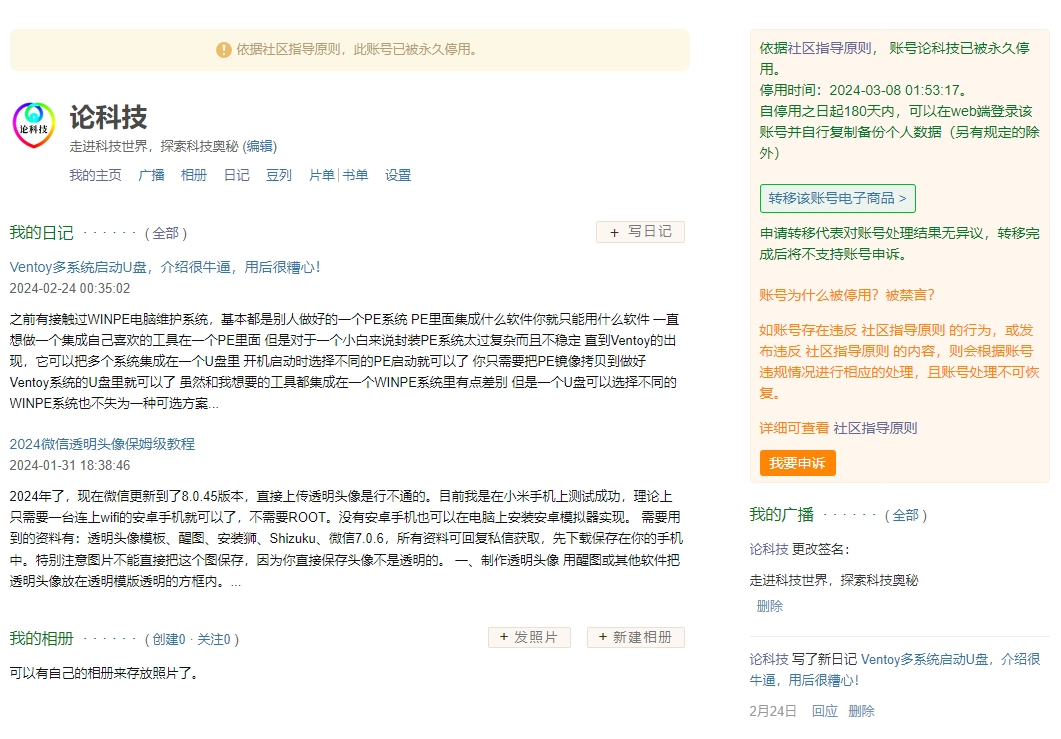Image resolution: width=1061 pixels, height=739 pixels.
Task: Click the 我要申诉 appeal button
Action: click(797, 463)
